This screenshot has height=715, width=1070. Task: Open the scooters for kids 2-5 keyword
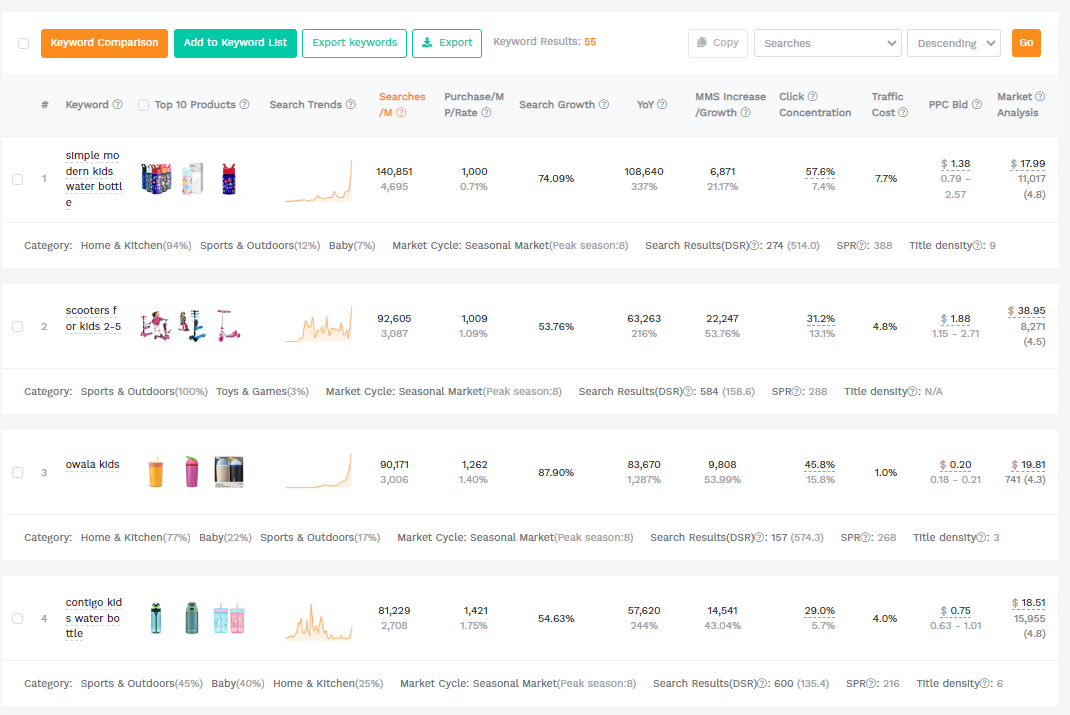point(93,319)
